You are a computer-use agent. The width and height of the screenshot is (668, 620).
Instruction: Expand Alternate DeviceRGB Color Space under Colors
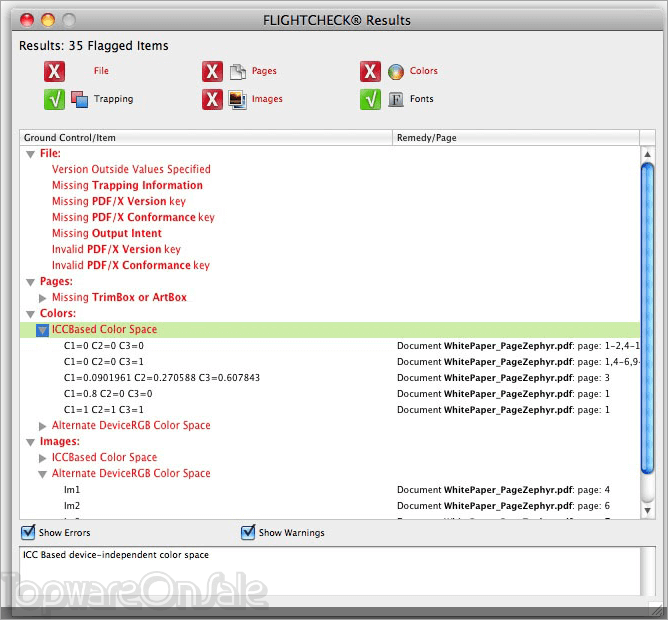point(42,426)
